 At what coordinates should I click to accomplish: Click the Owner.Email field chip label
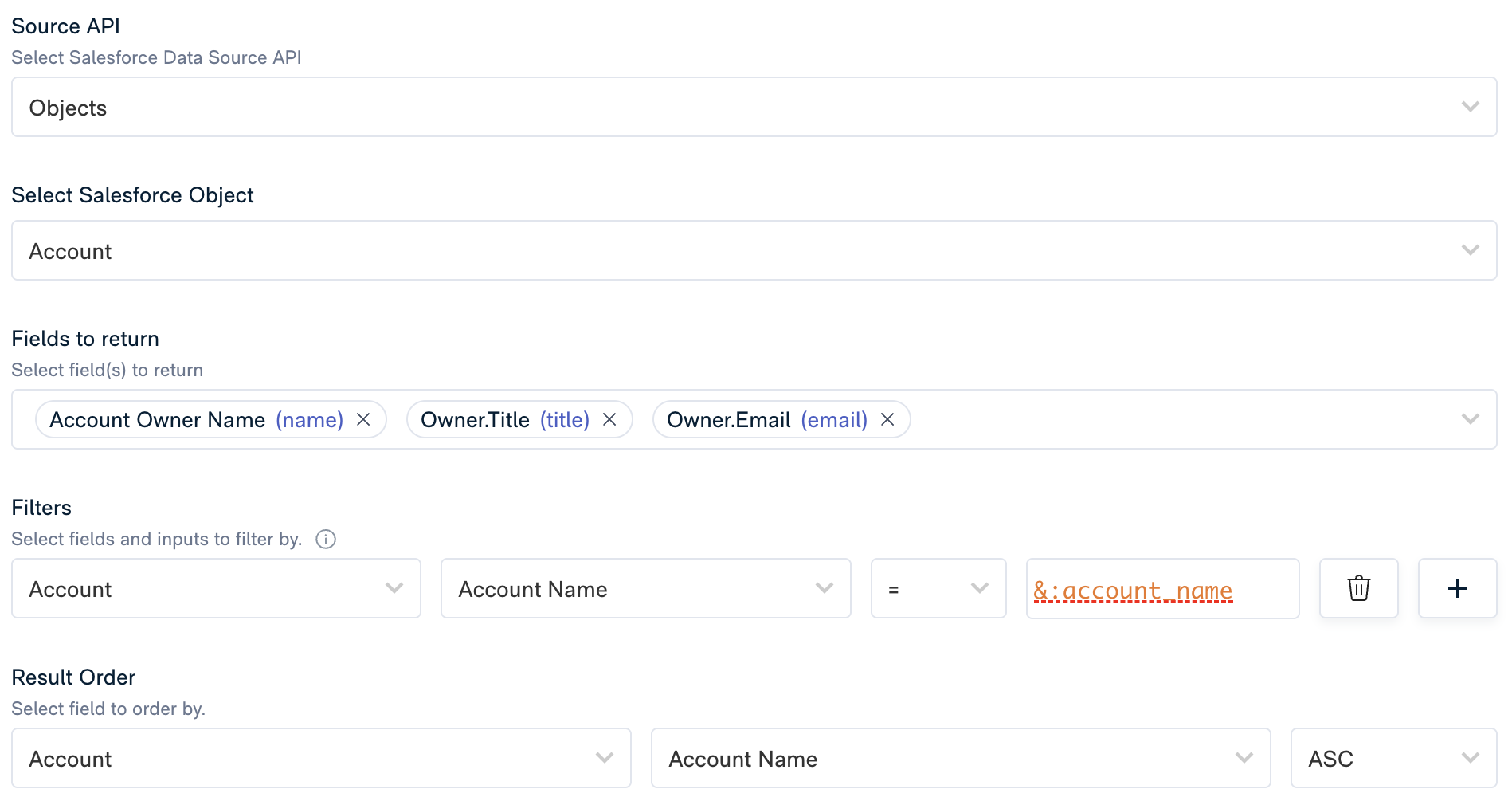click(728, 419)
